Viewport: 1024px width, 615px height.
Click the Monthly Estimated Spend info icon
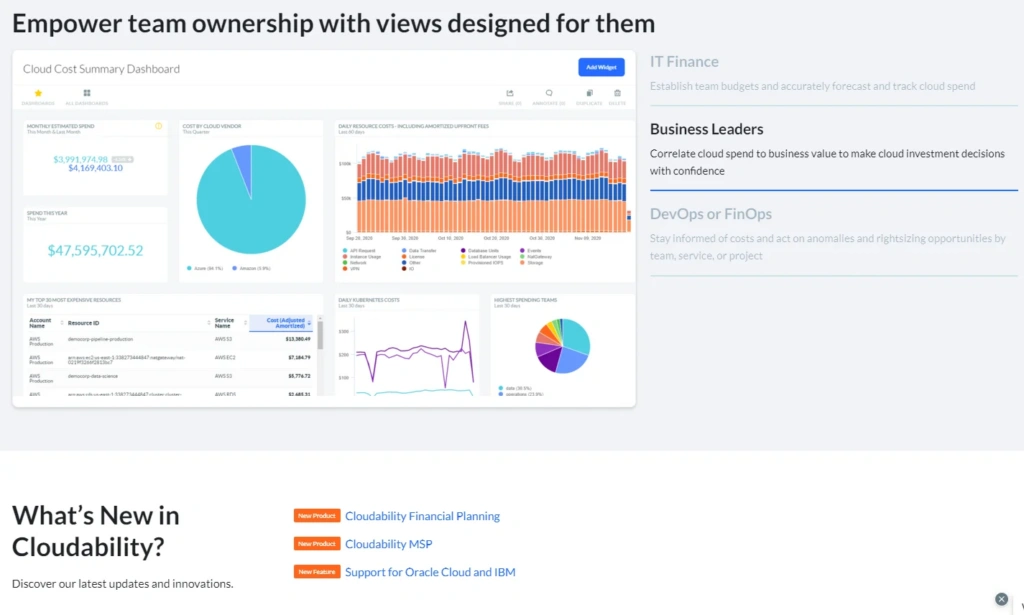click(158, 126)
